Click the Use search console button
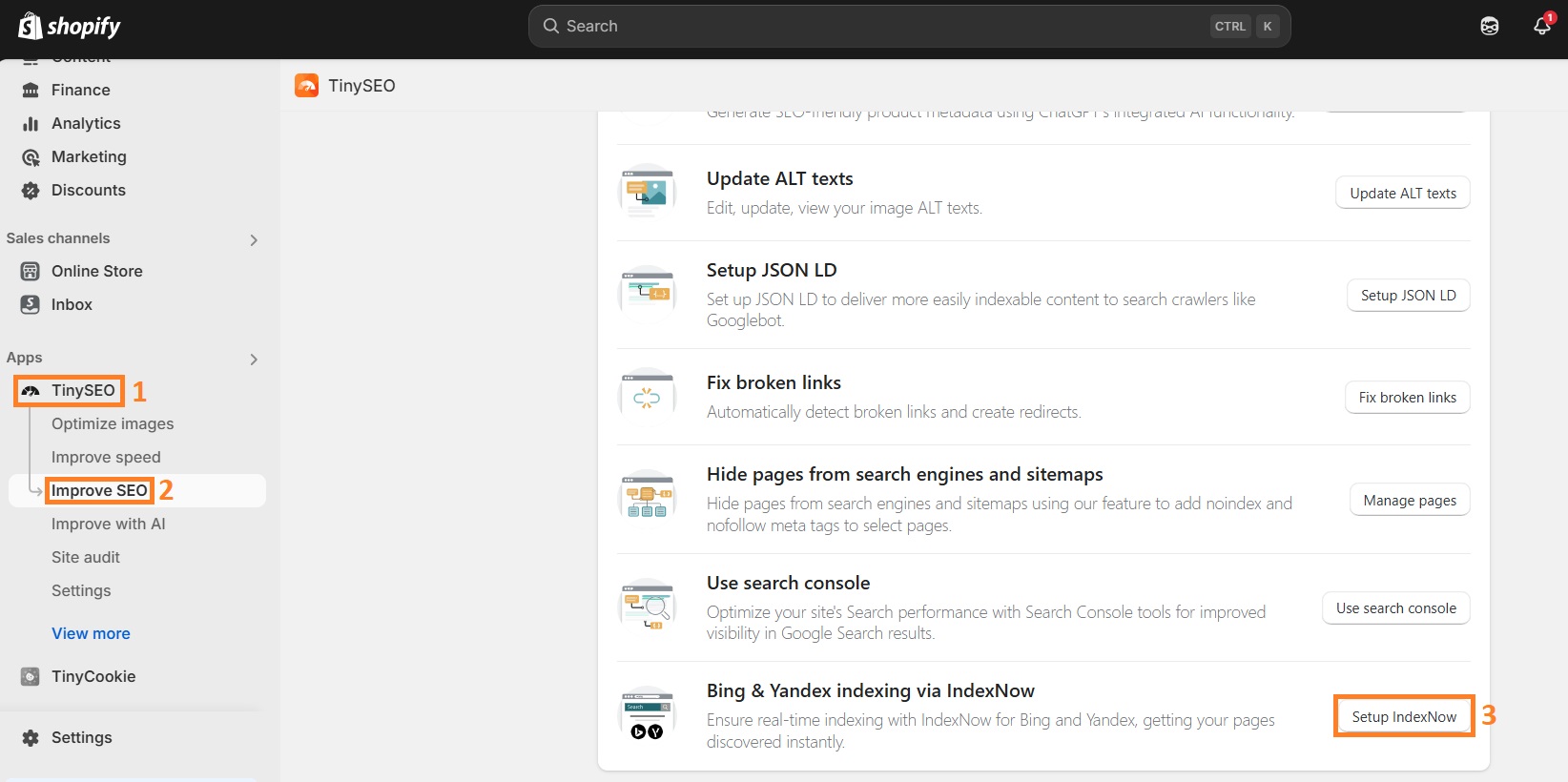This screenshot has width=1568, height=782. [1396, 607]
